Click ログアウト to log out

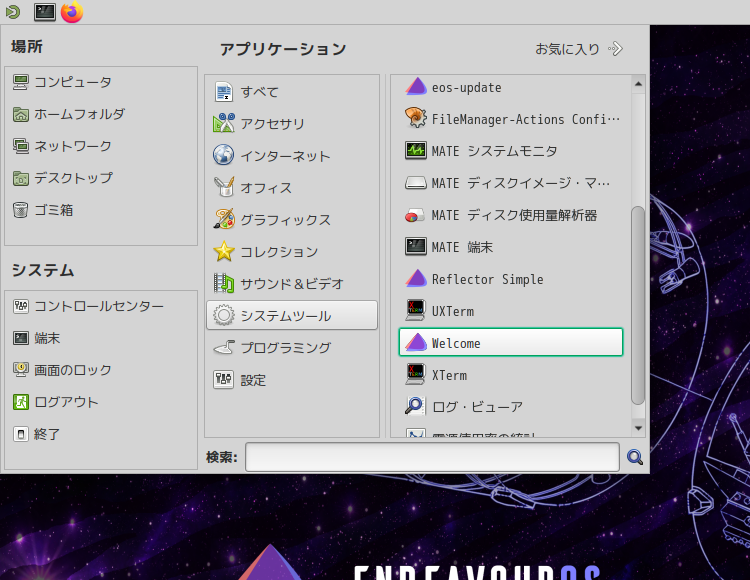point(101,402)
